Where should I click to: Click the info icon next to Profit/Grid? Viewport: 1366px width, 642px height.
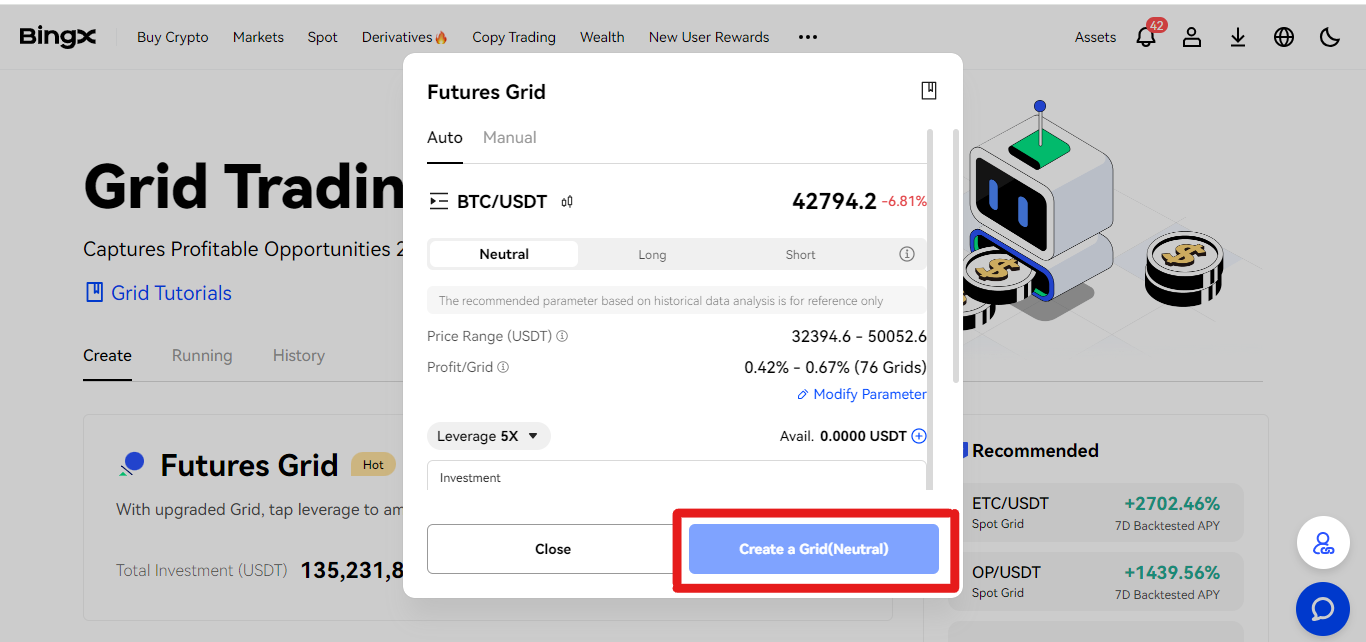click(x=503, y=367)
